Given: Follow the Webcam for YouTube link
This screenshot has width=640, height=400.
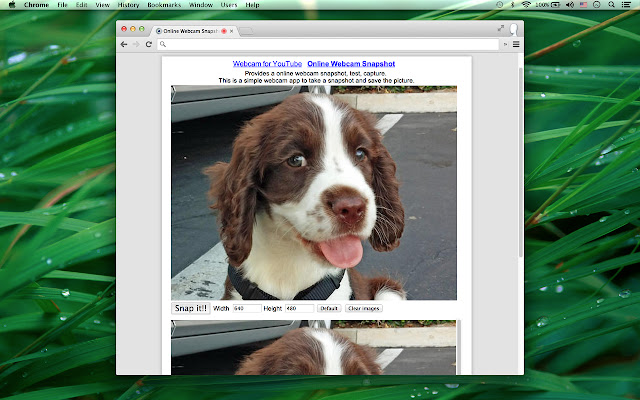Looking at the screenshot, I should pyautogui.click(x=267, y=64).
